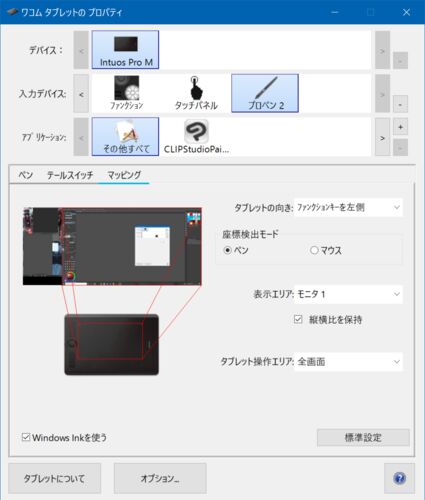Select the タッチパネル touch icon
425x500 pixels.
click(x=196, y=93)
